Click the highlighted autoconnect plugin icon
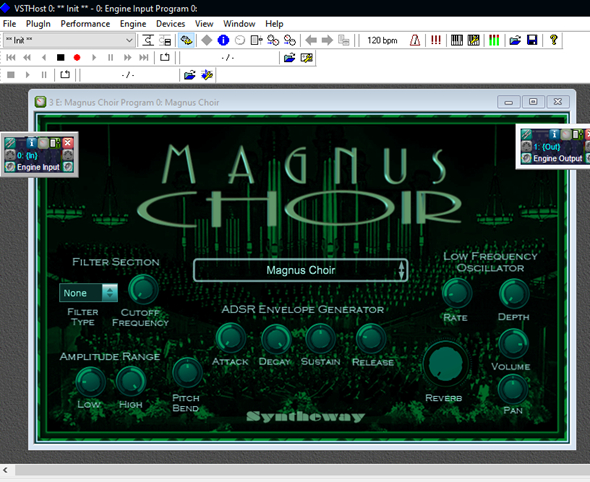This screenshot has height=482, width=590. tap(186, 40)
